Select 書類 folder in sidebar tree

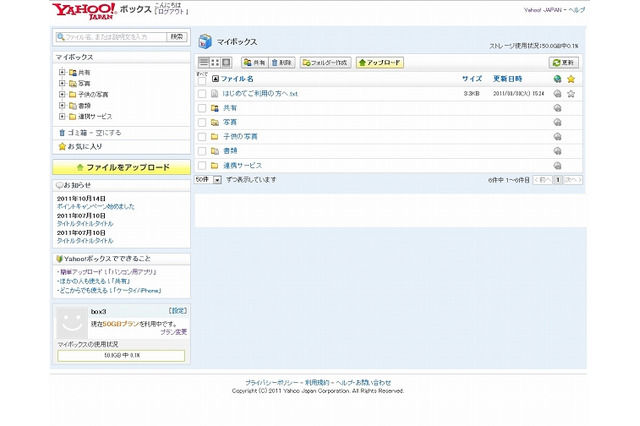point(84,106)
